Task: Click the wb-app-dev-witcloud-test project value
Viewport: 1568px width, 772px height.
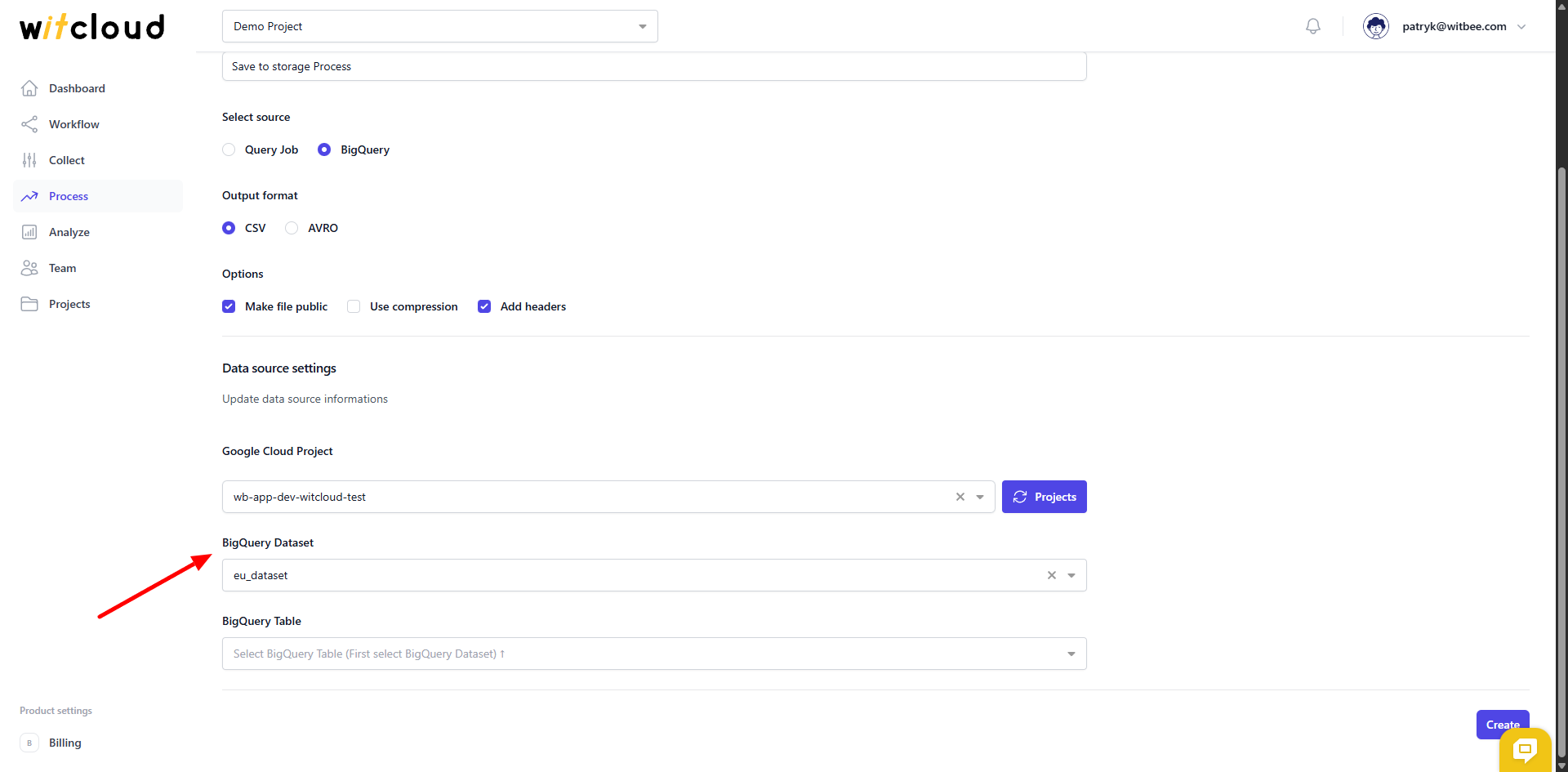Action: click(x=300, y=497)
